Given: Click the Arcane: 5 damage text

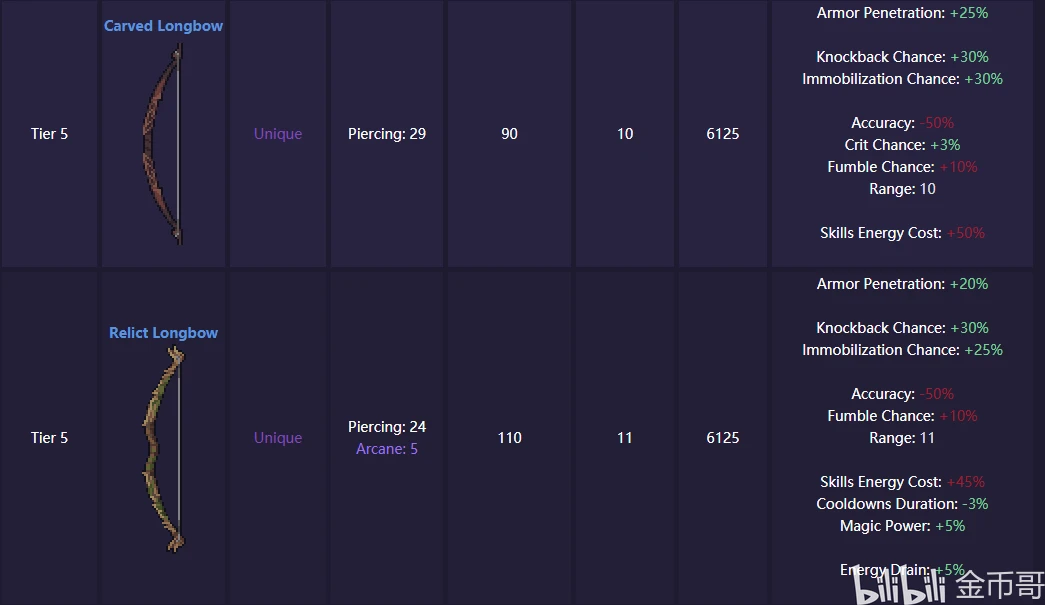Looking at the screenshot, I should click(387, 449).
